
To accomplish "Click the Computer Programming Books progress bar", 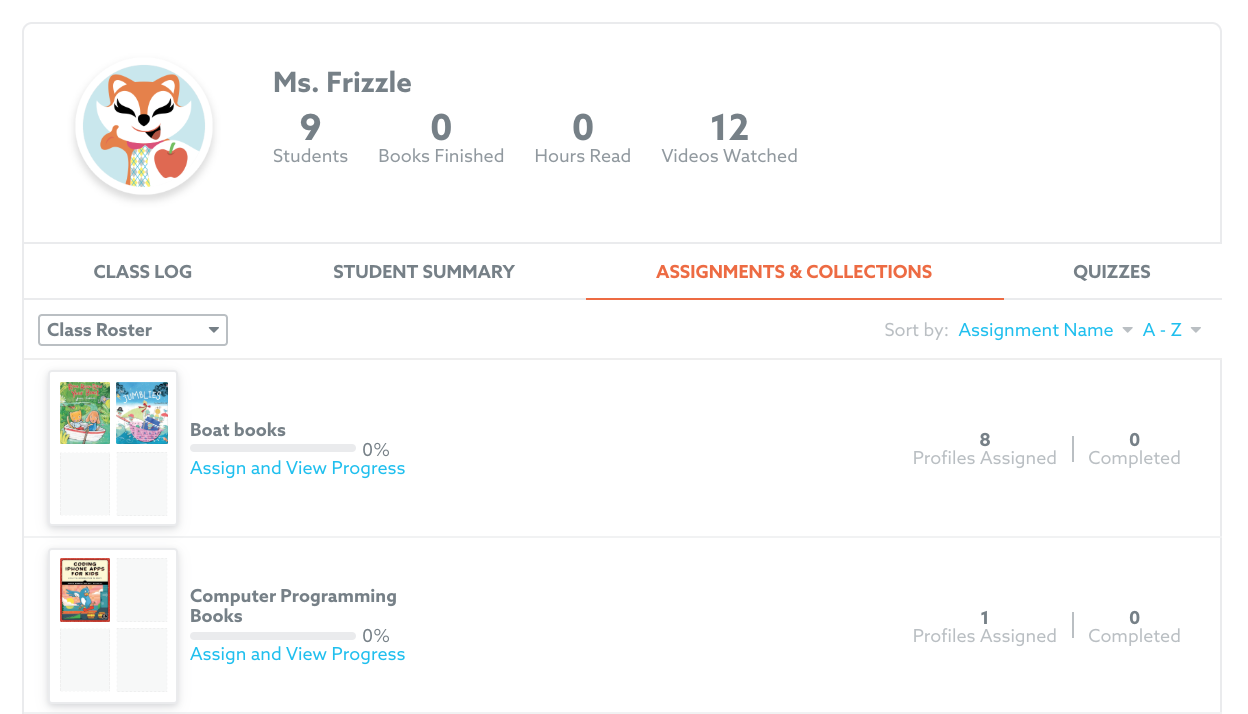I will 273,636.
